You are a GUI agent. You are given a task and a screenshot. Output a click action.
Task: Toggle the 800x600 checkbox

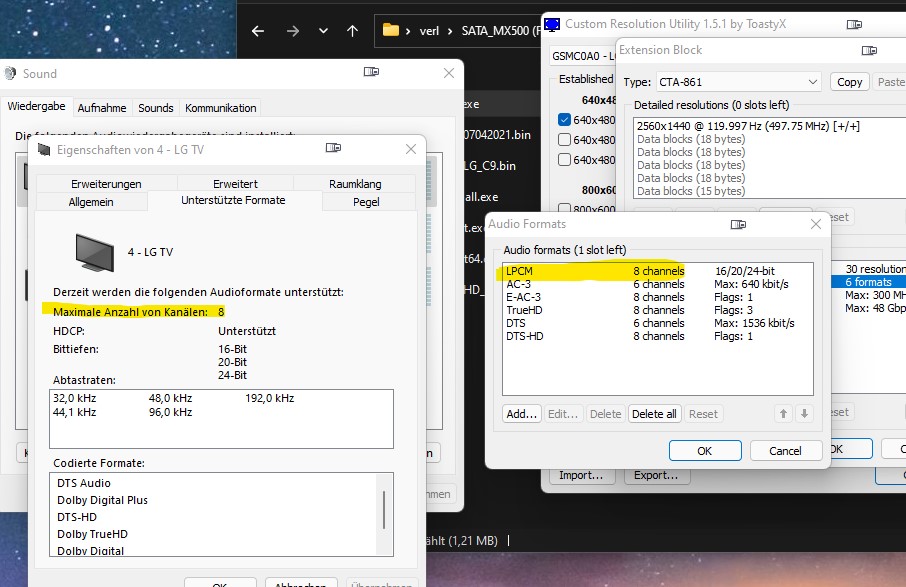pos(565,207)
